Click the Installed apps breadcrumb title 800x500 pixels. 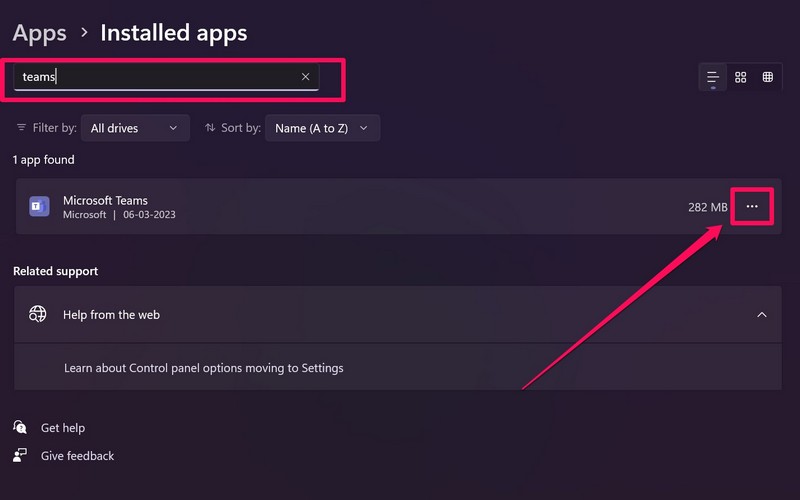coord(174,33)
